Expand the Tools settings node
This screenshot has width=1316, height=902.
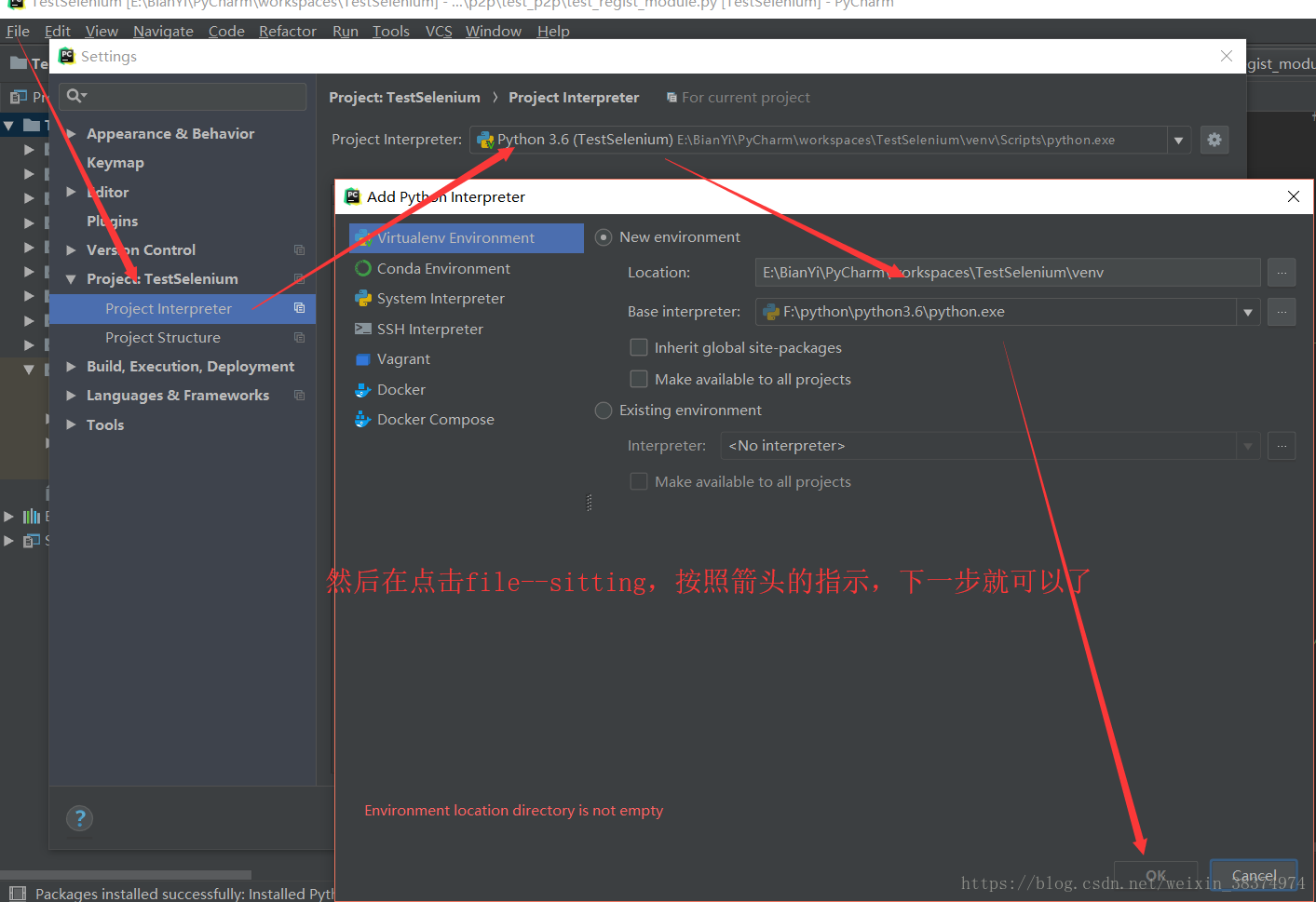71,424
